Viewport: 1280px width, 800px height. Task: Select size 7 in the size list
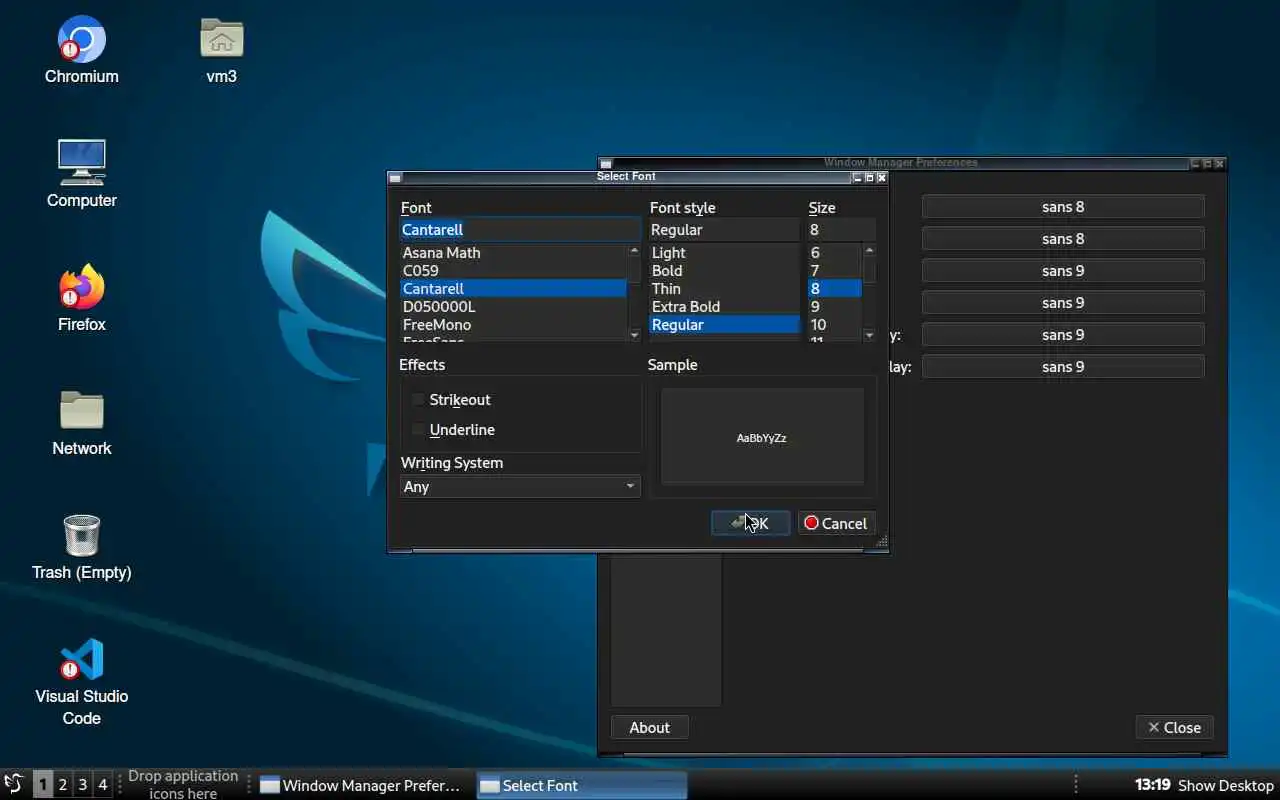coord(835,271)
